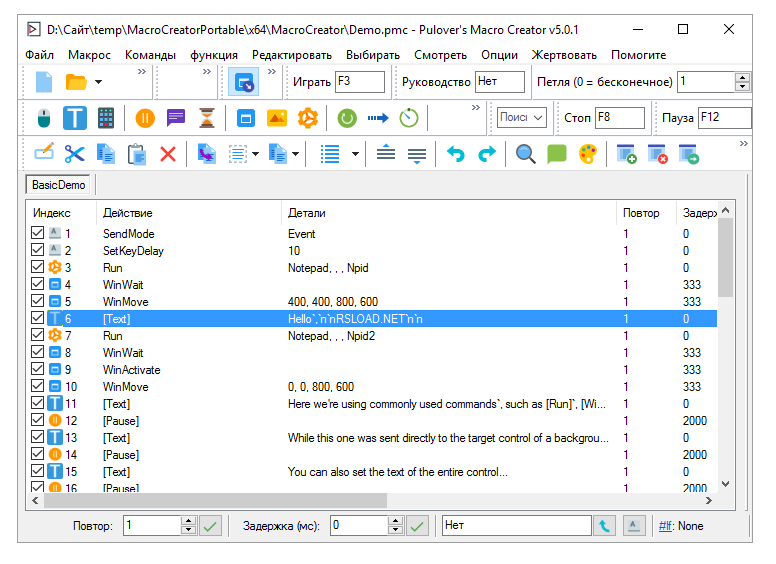The height and width of the screenshot is (564, 776).
Task: Expand the open-folder recent files arrow
Action: coord(98,82)
